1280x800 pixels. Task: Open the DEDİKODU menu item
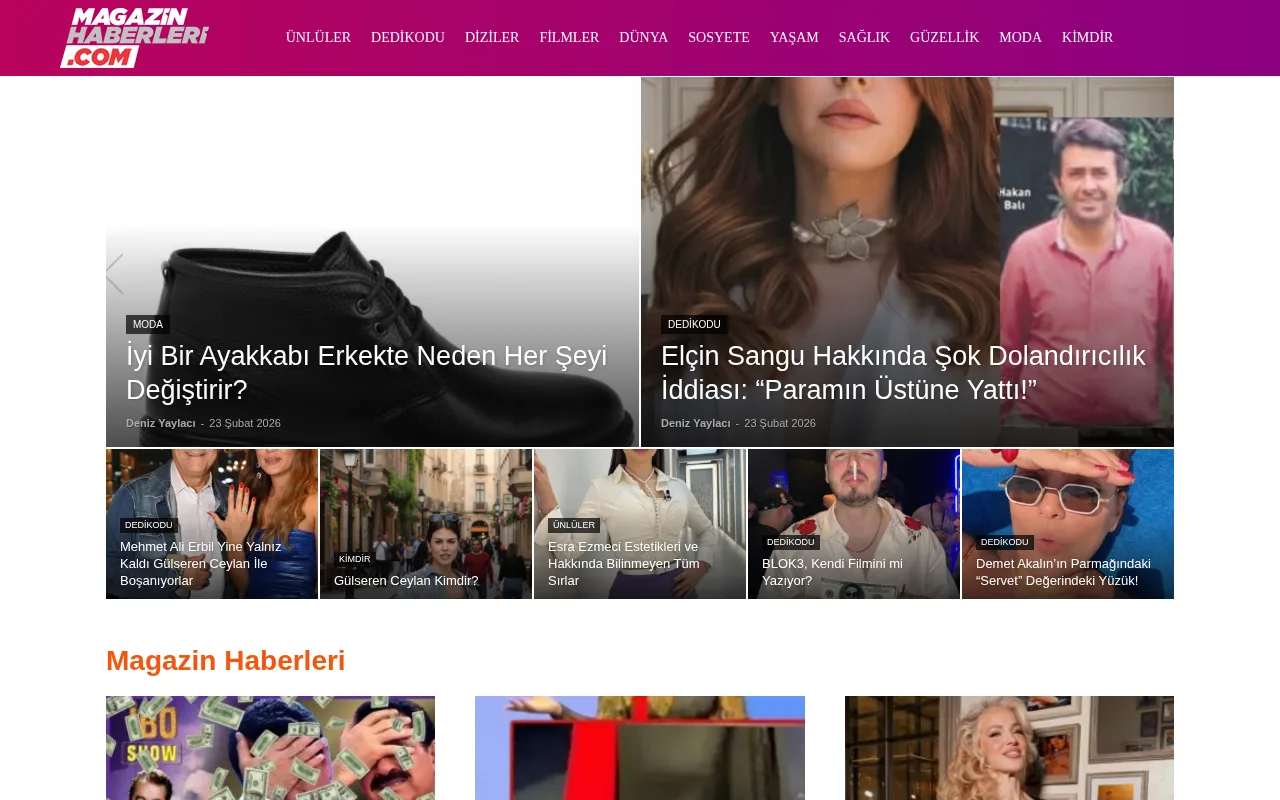(x=407, y=37)
